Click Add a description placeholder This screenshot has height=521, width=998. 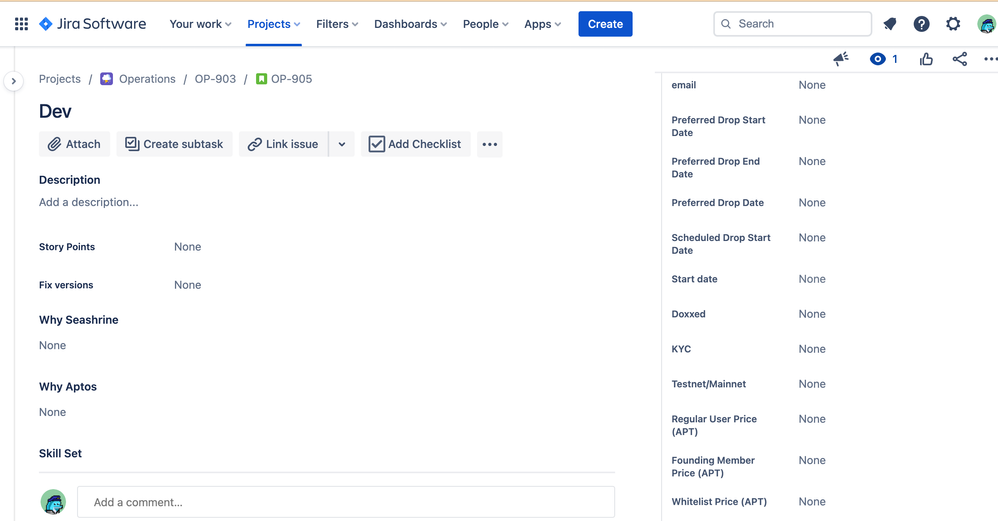point(88,202)
